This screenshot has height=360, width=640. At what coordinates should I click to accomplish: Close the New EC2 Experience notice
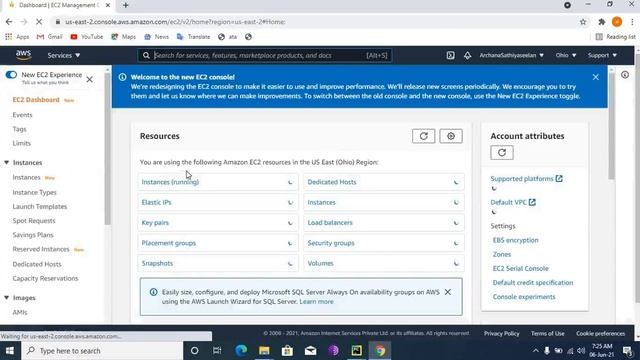(x=89, y=79)
